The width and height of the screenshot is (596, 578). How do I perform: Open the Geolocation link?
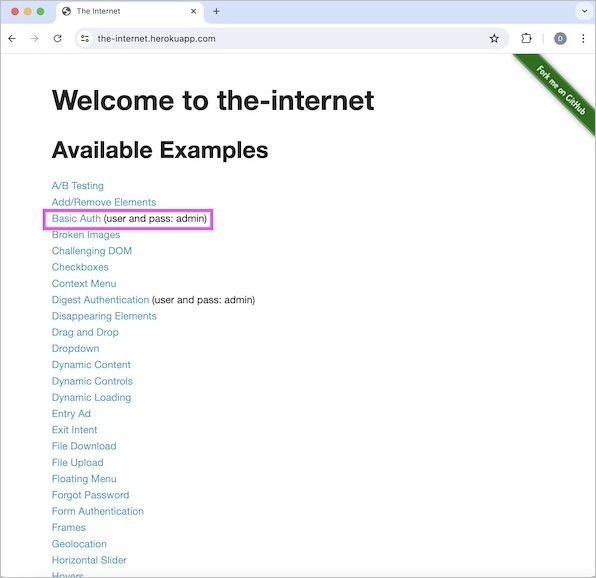pyautogui.click(x=79, y=544)
